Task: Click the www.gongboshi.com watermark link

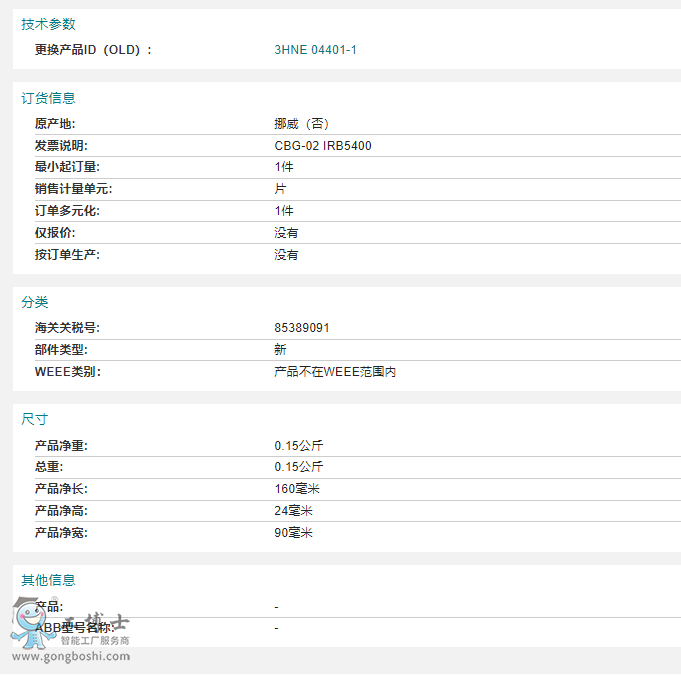Action: 71,657
